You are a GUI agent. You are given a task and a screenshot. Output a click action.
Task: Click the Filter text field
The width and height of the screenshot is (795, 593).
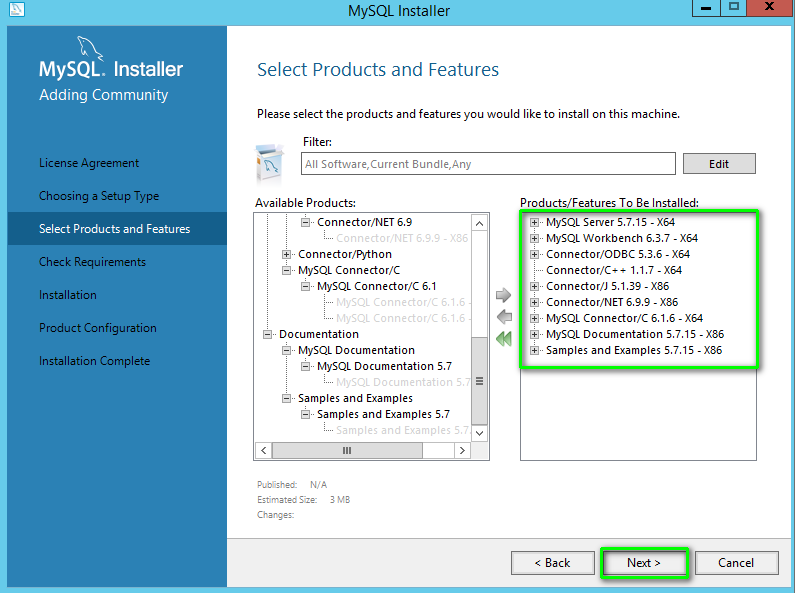click(x=488, y=164)
